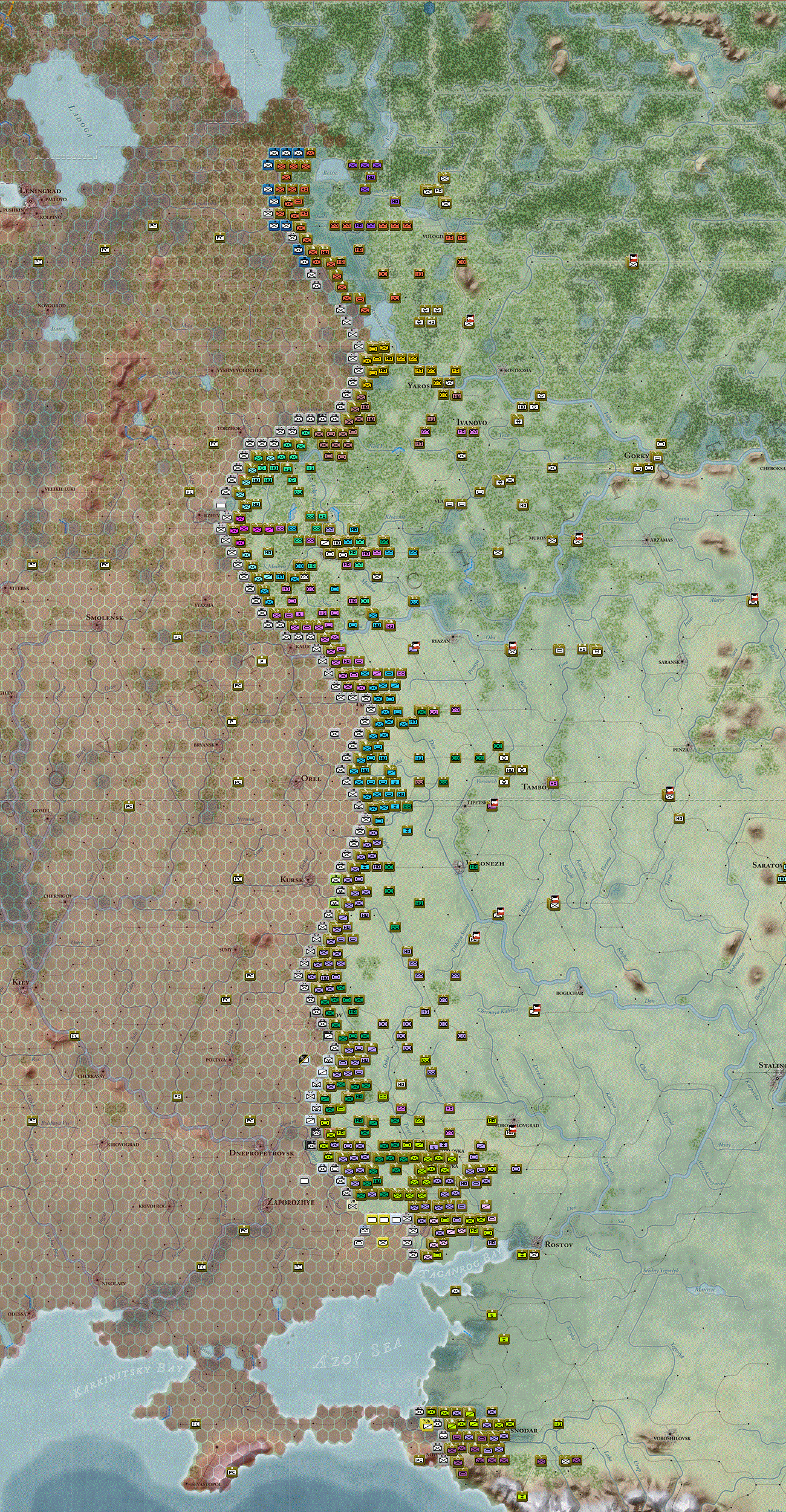Click the Vitebsk city label
This screenshot has width=786, height=1512.
pyautogui.click(x=19, y=587)
